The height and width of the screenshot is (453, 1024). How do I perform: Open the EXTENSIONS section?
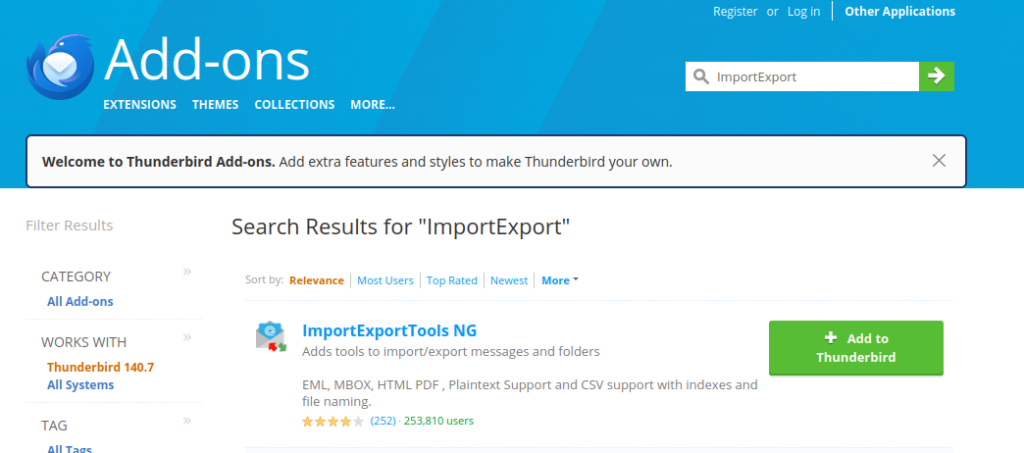(x=140, y=104)
